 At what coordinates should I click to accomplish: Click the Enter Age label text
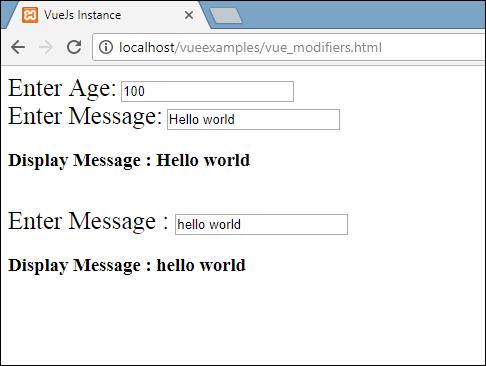click(x=62, y=89)
